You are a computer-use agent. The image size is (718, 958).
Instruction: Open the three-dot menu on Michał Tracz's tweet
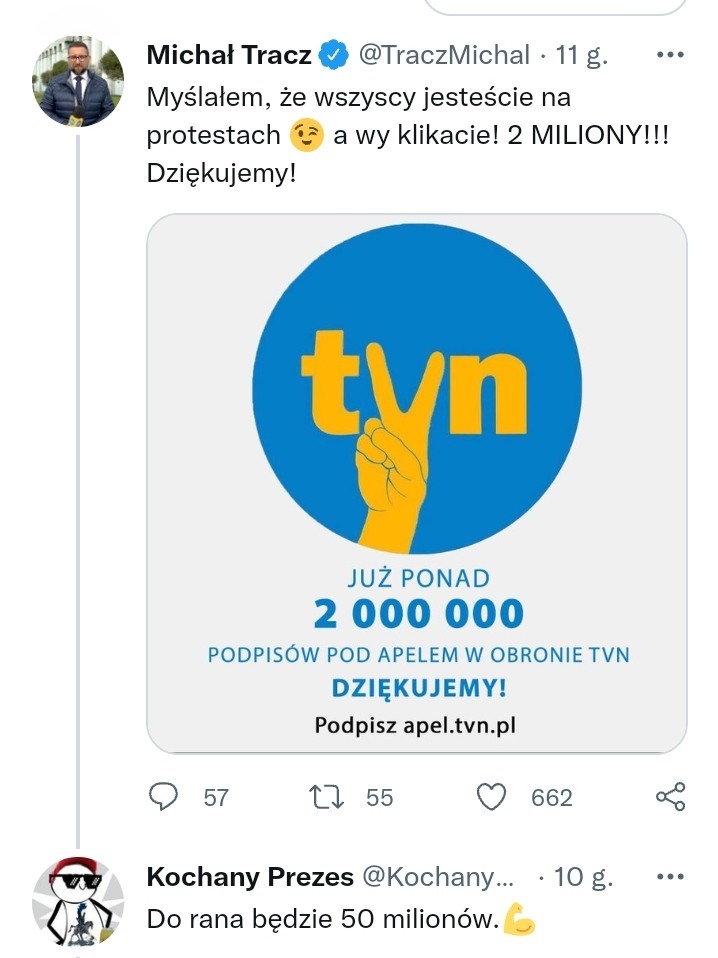670,55
